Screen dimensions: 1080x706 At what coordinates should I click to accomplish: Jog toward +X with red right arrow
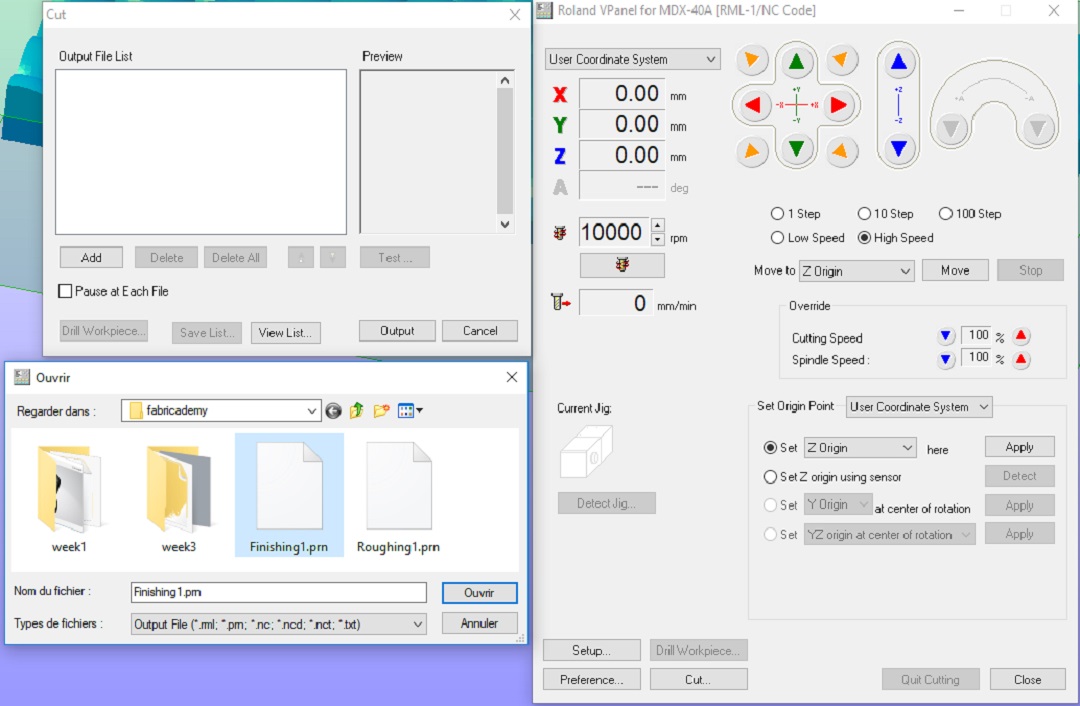point(839,105)
